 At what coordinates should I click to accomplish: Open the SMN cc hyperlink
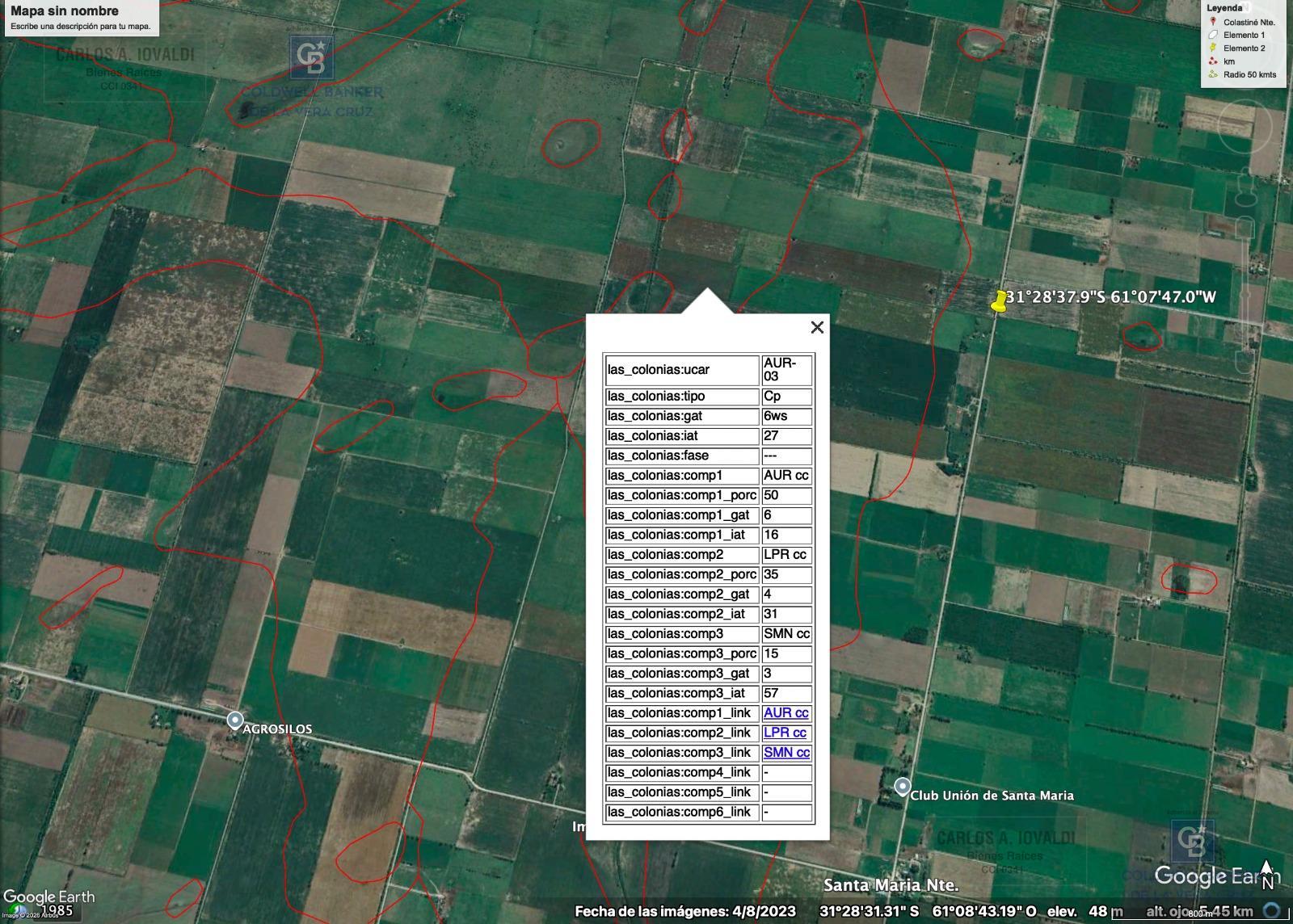[x=786, y=752]
